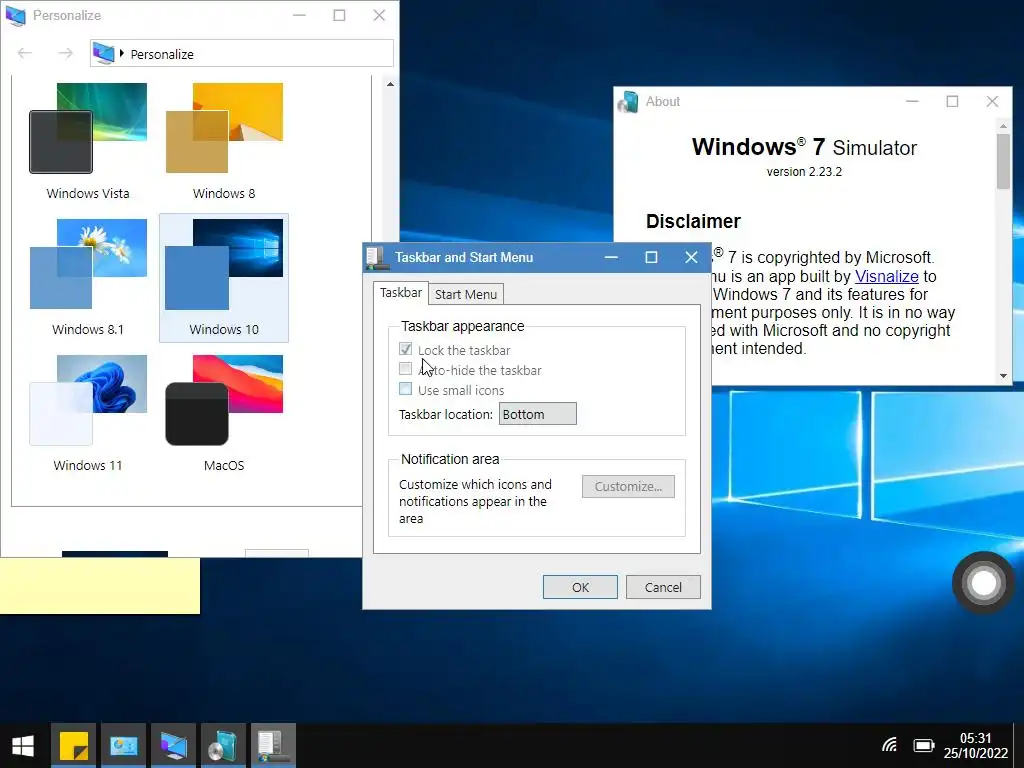Open the Windows Start button
The width and height of the screenshot is (1024, 768).
(x=23, y=746)
